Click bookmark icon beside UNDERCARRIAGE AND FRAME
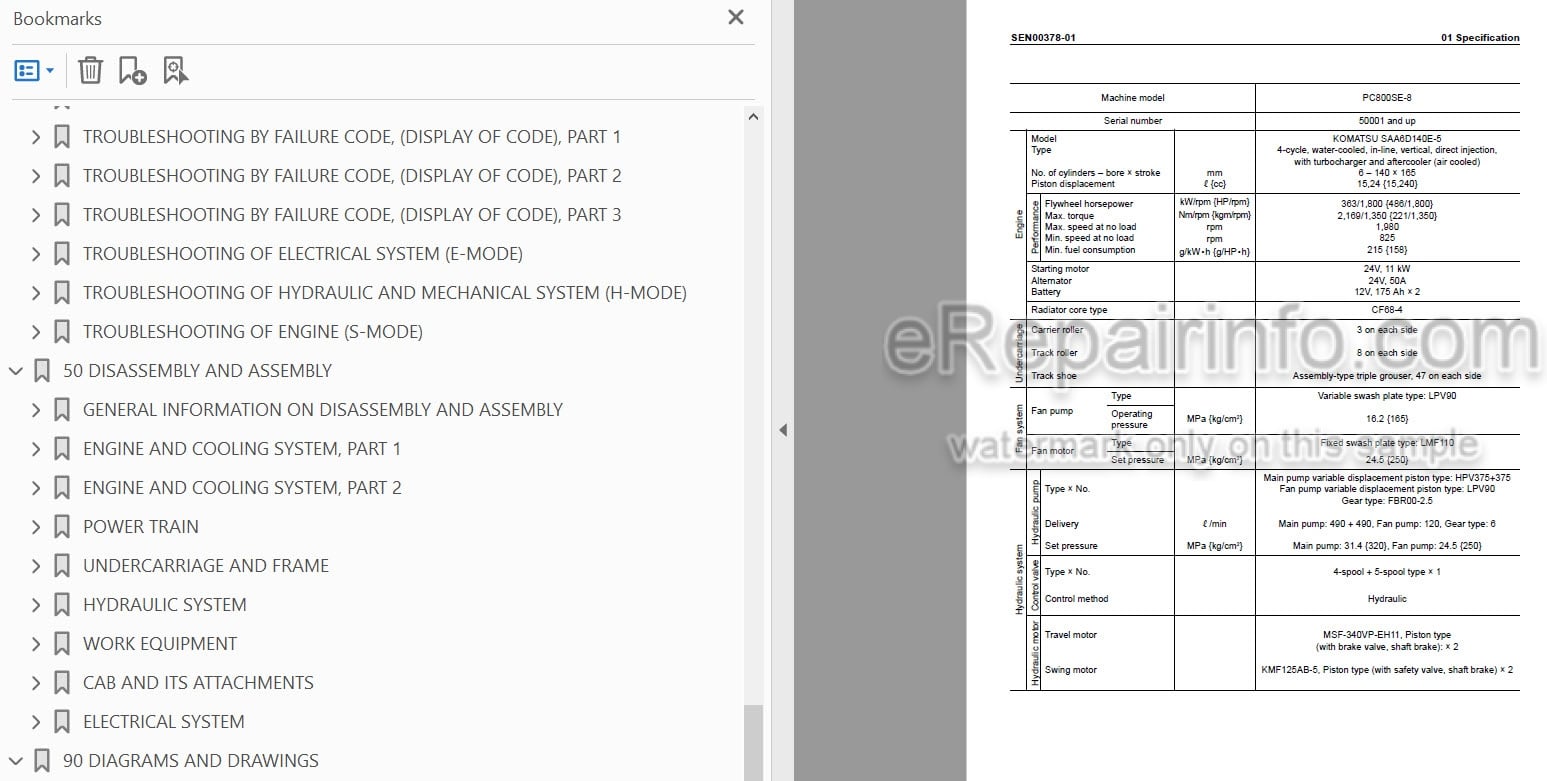This screenshot has height=781, width=1547. (62, 566)
